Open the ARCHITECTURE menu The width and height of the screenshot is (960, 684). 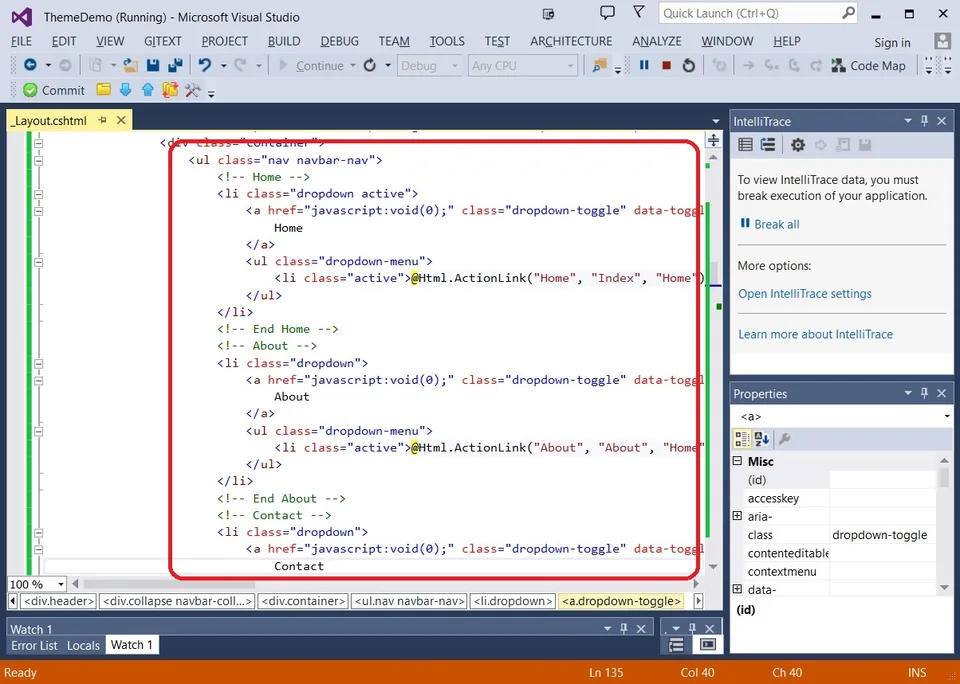coord(571,41)
